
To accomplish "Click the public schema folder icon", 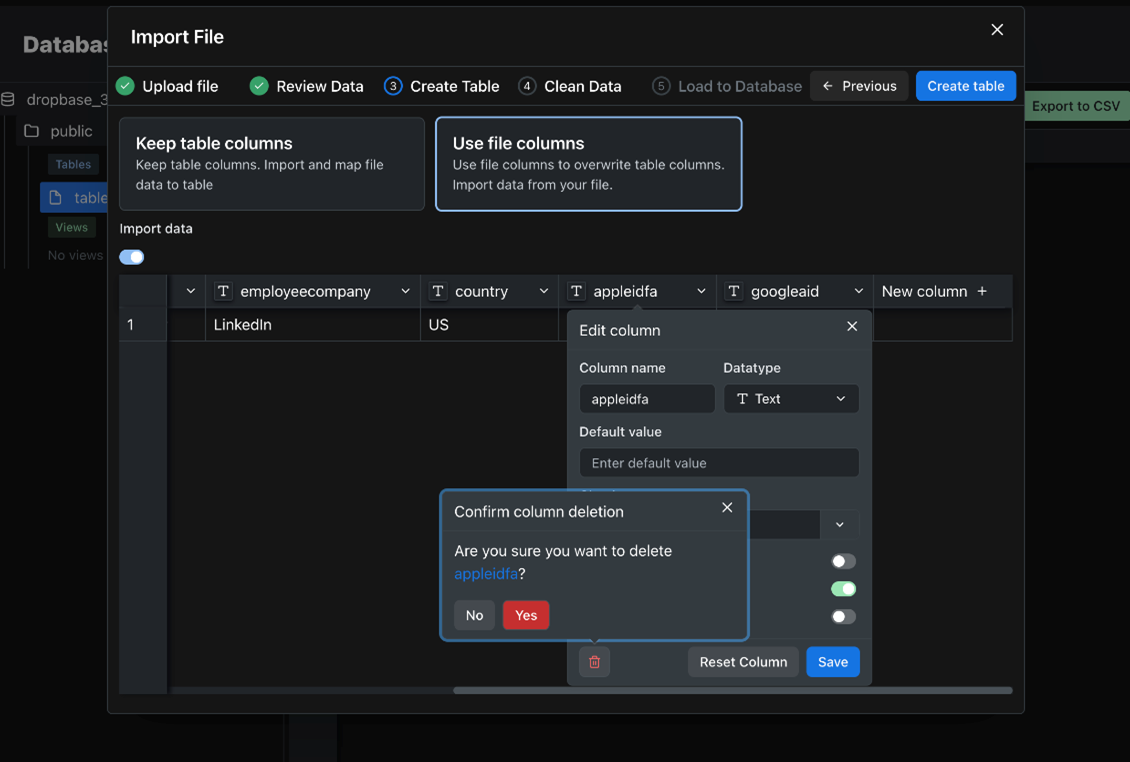I will click(32, 131).
